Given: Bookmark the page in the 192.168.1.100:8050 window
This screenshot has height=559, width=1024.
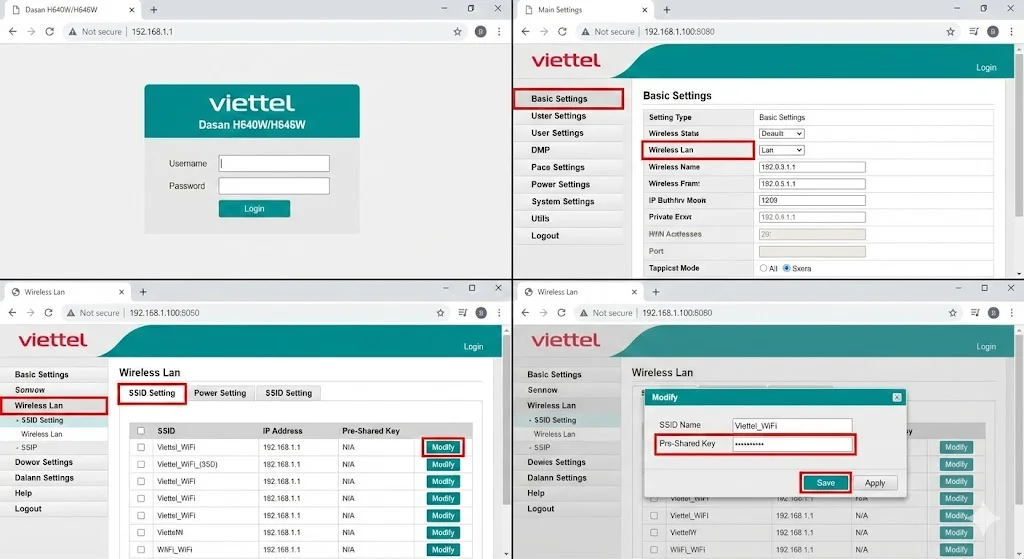Looking at the screenshot, I should point(440,313).
